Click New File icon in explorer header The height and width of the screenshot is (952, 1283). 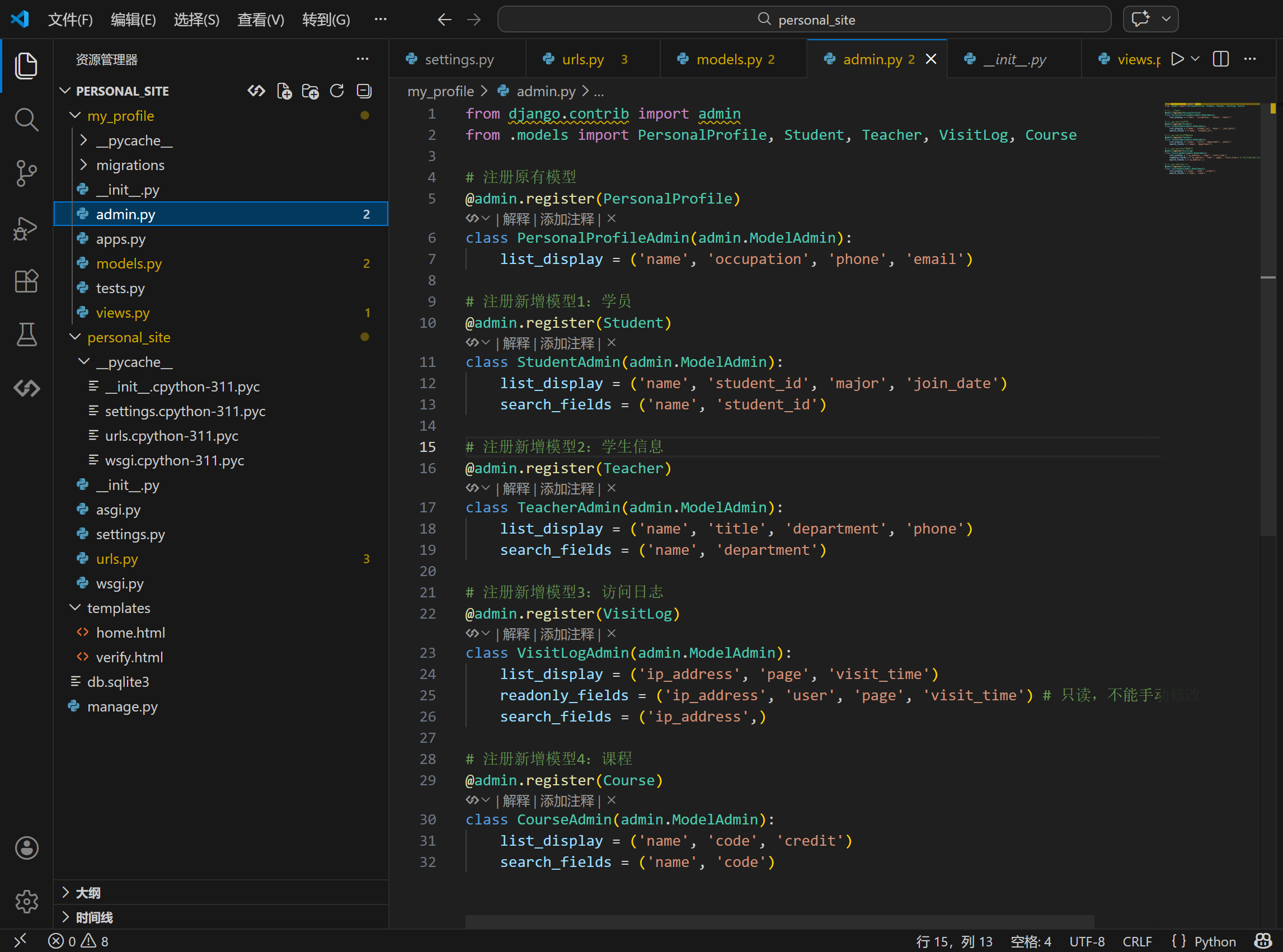[x=284, y=91]
